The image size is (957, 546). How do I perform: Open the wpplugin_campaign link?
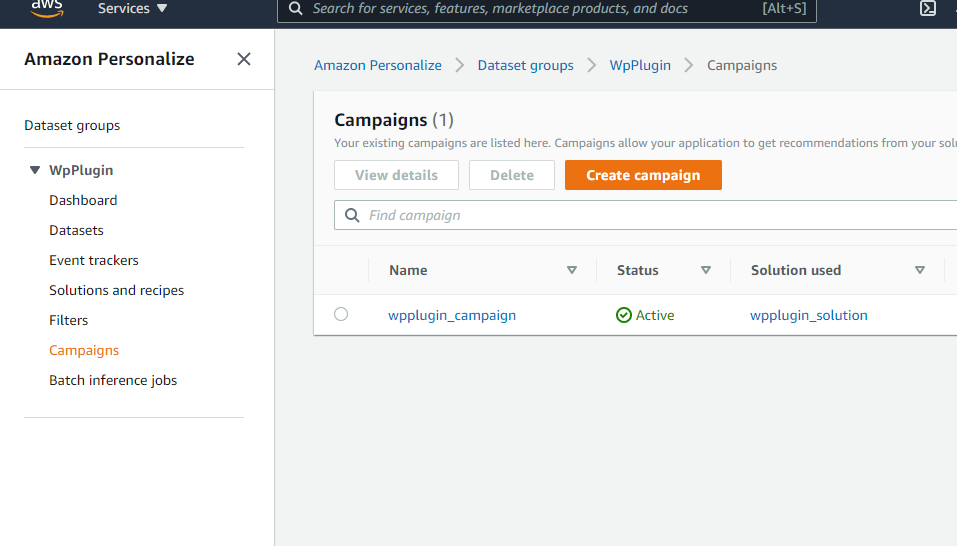coord(452,315)
